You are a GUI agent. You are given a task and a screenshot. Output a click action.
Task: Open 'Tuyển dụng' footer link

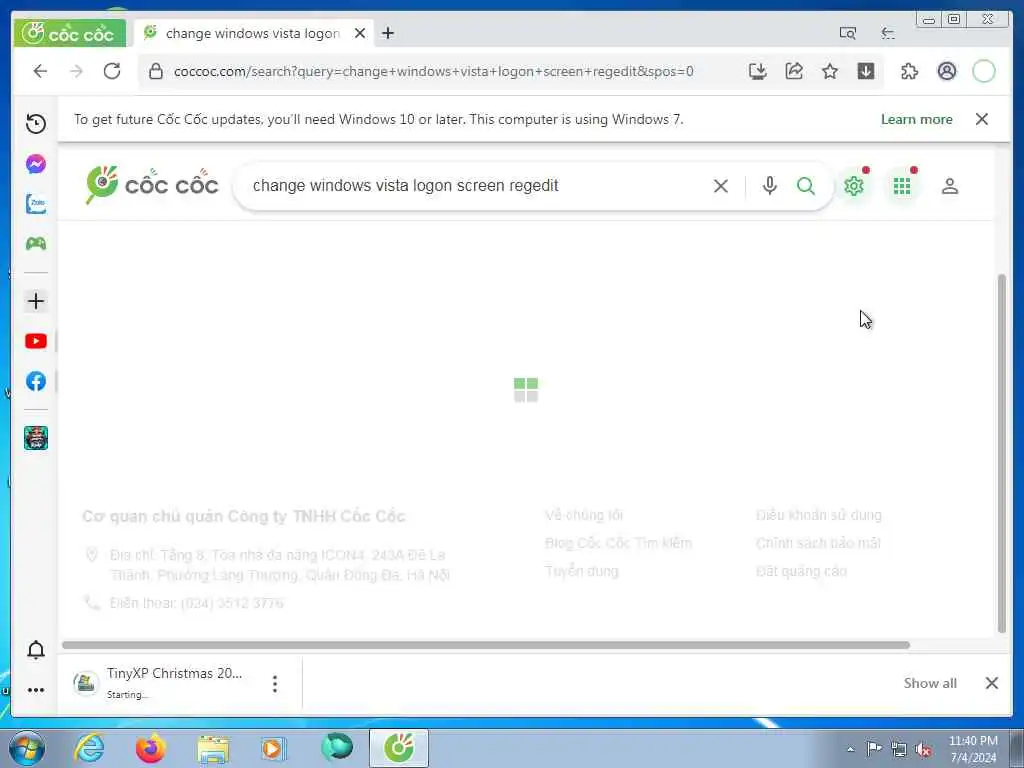click(x=582, y=571)
